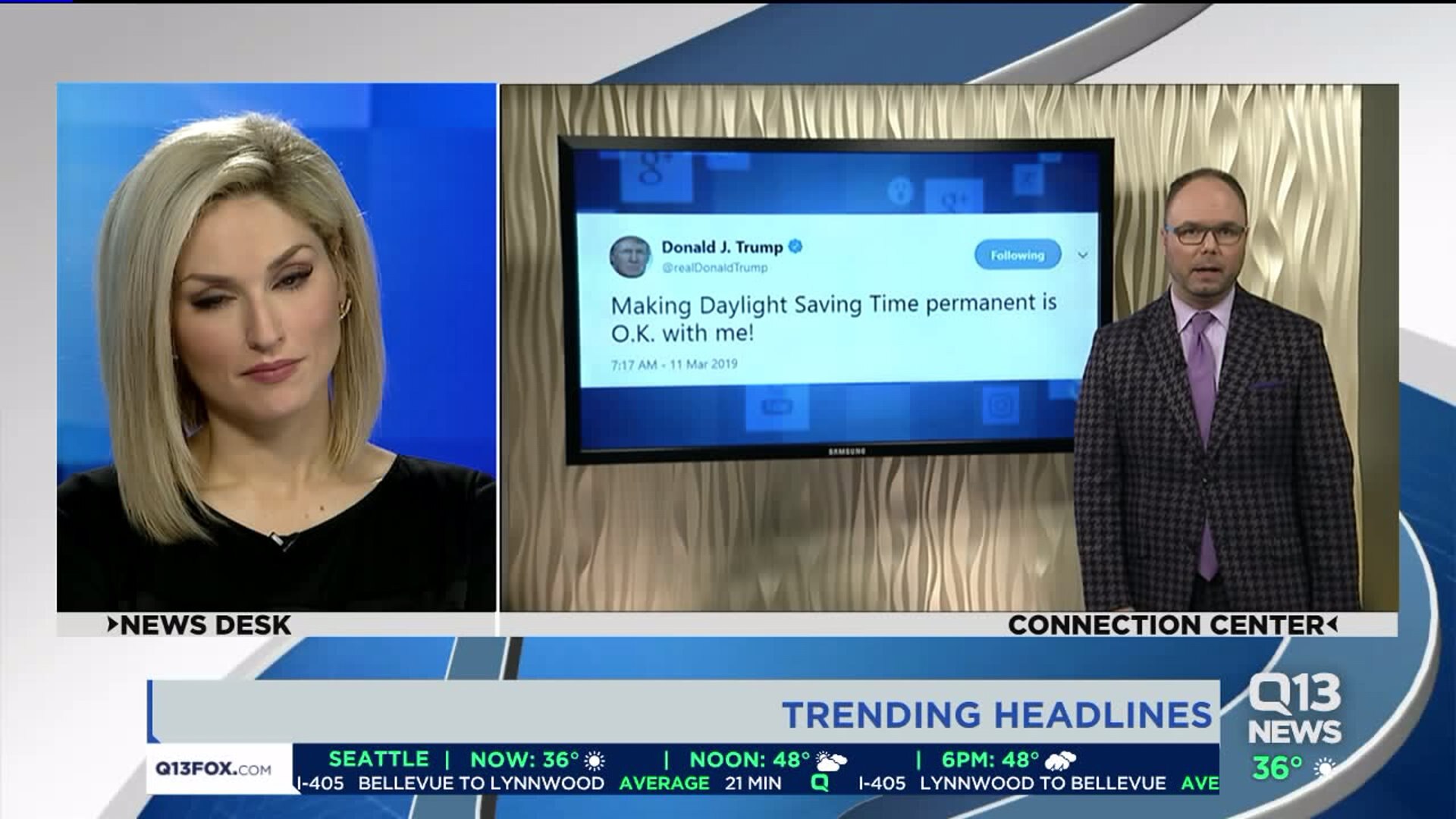The image size is (1456, 819).
Task: Click the blue verified badge beside the name
Action: pyautogui.click(x=795, y=246)
